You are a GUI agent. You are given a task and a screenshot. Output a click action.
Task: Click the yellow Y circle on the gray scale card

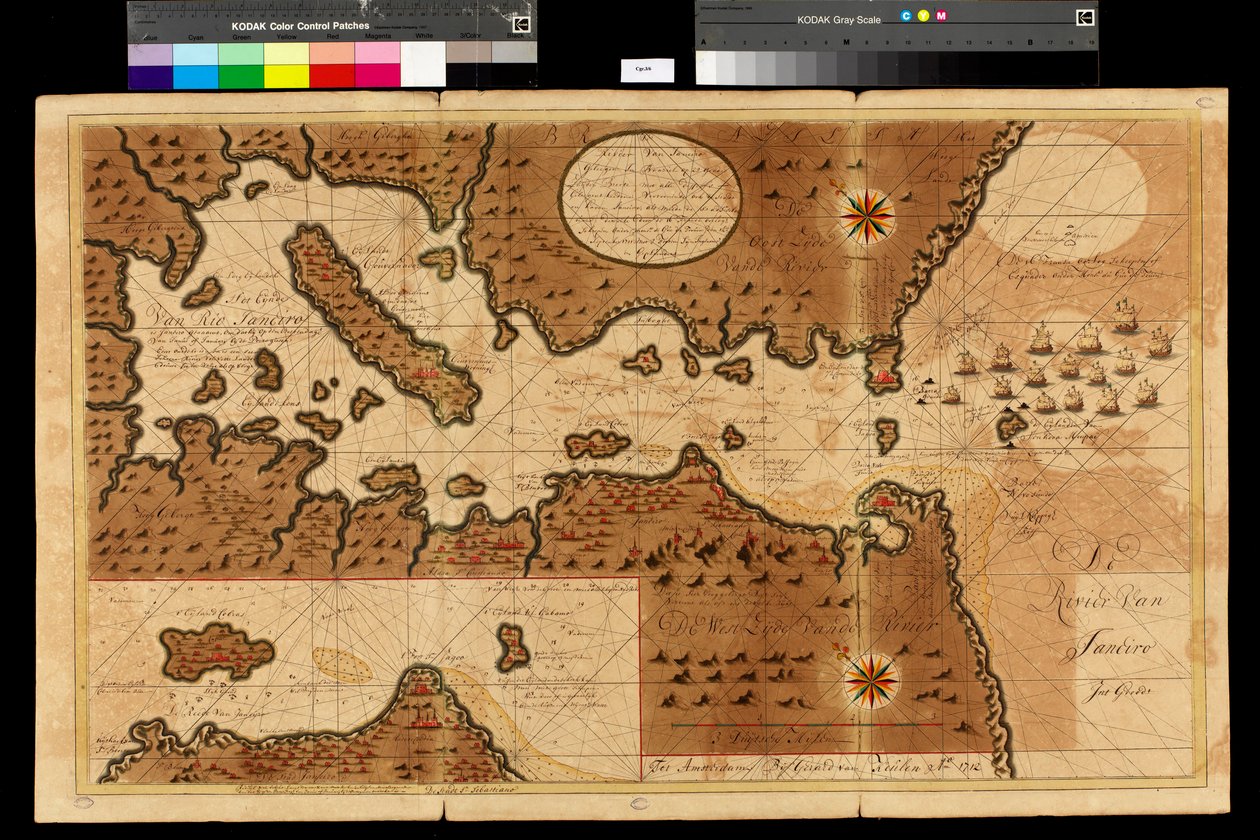[x=923, y=16]
